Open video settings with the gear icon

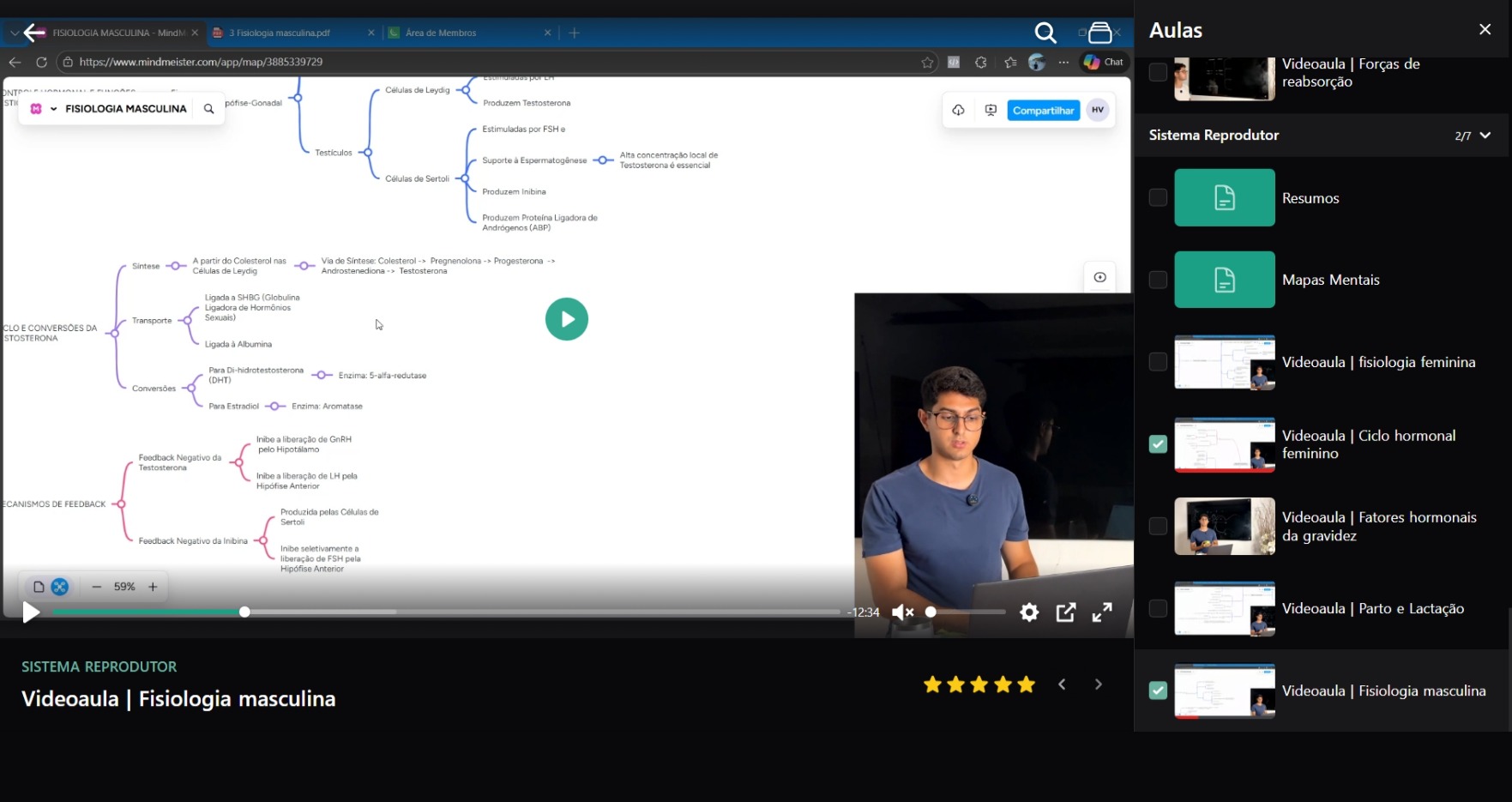coord(1029,612)
